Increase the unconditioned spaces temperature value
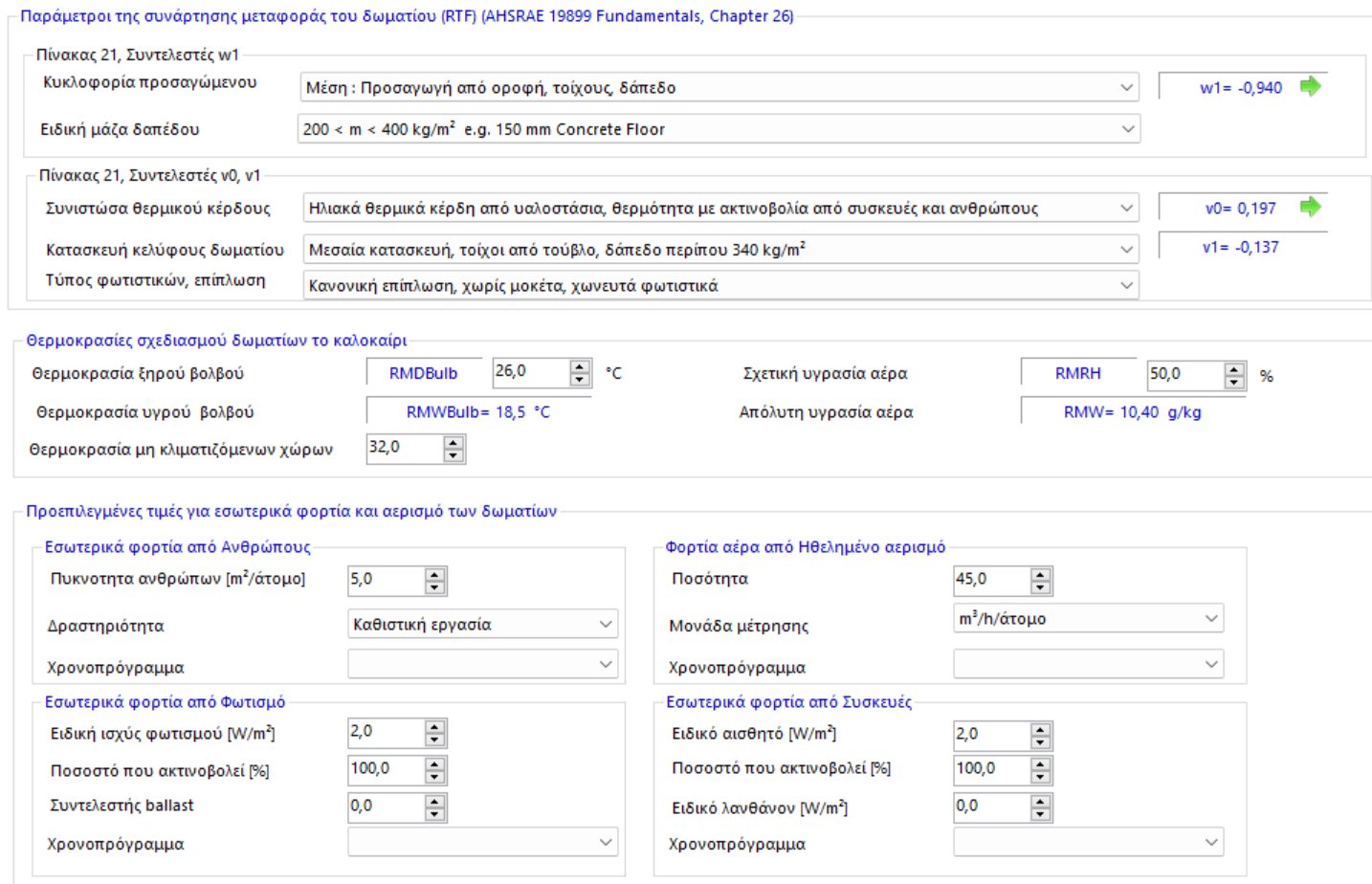This screenshot has width=1372, height=884. click(454, 443)
